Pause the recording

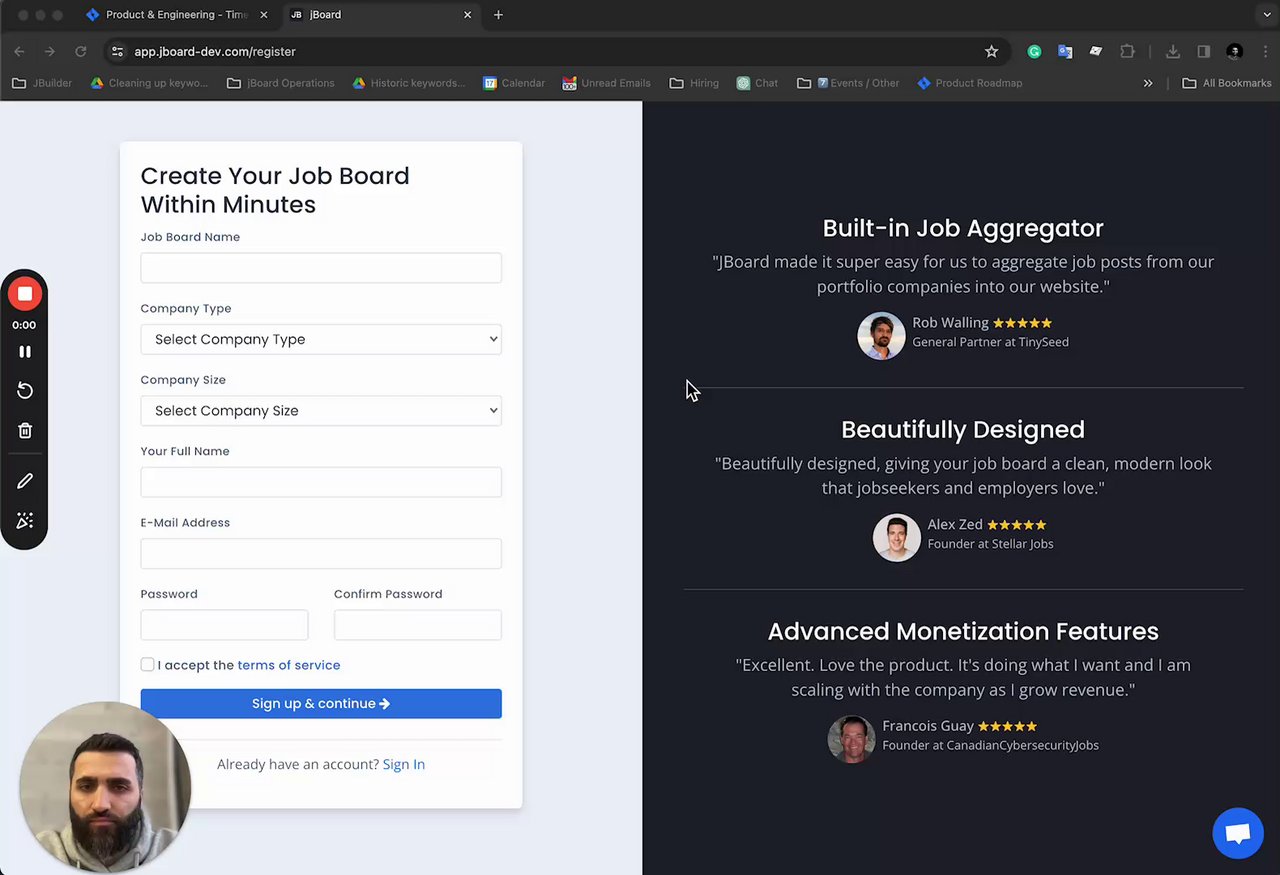pyautogui.click(x=25, y=352)
